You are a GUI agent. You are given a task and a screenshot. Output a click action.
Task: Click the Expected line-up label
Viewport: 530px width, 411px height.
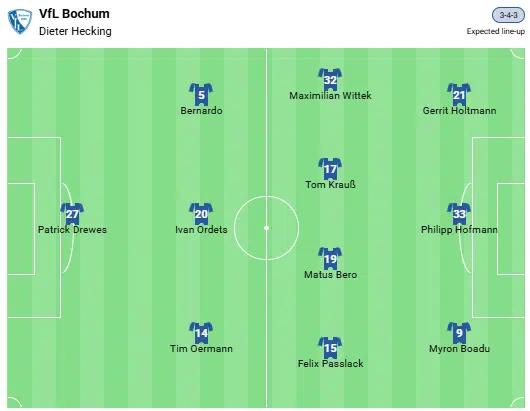[x=496, y=31]
